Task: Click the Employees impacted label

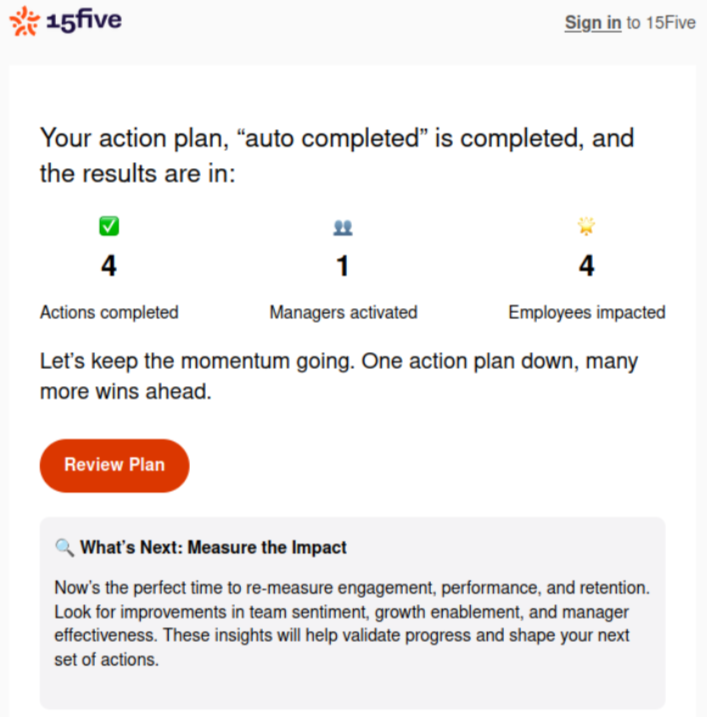Action: 587,312
